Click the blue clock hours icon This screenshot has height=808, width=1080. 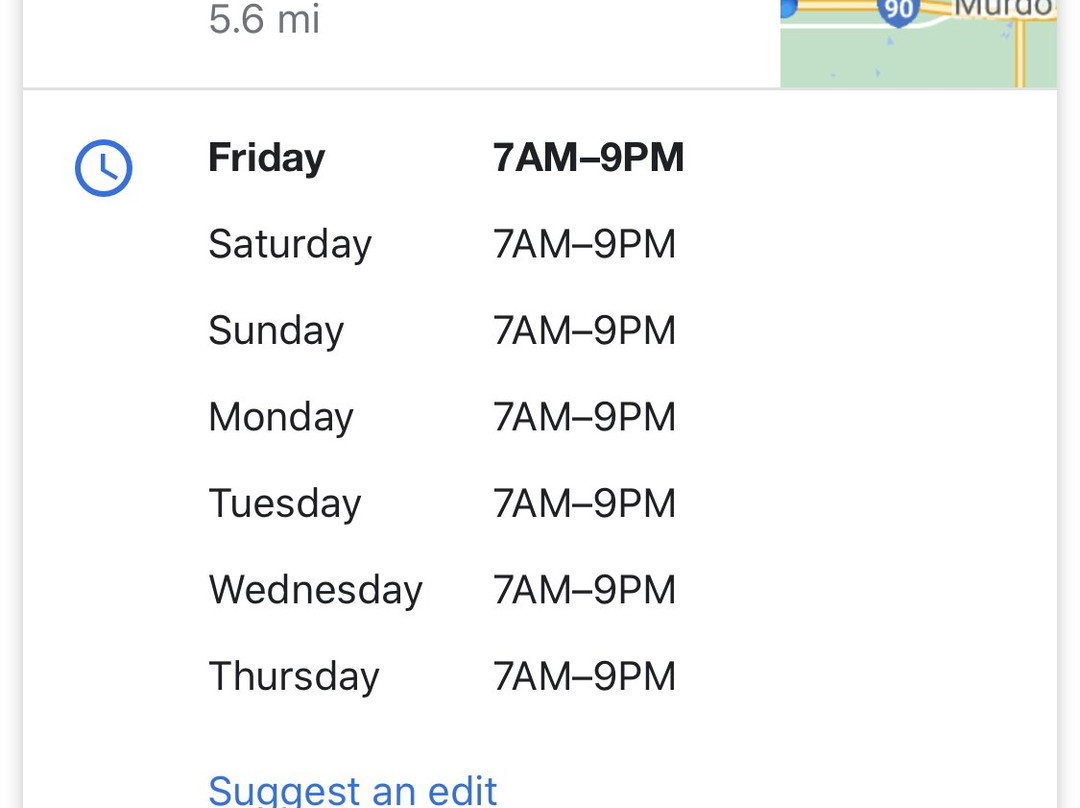coord(103,168)
